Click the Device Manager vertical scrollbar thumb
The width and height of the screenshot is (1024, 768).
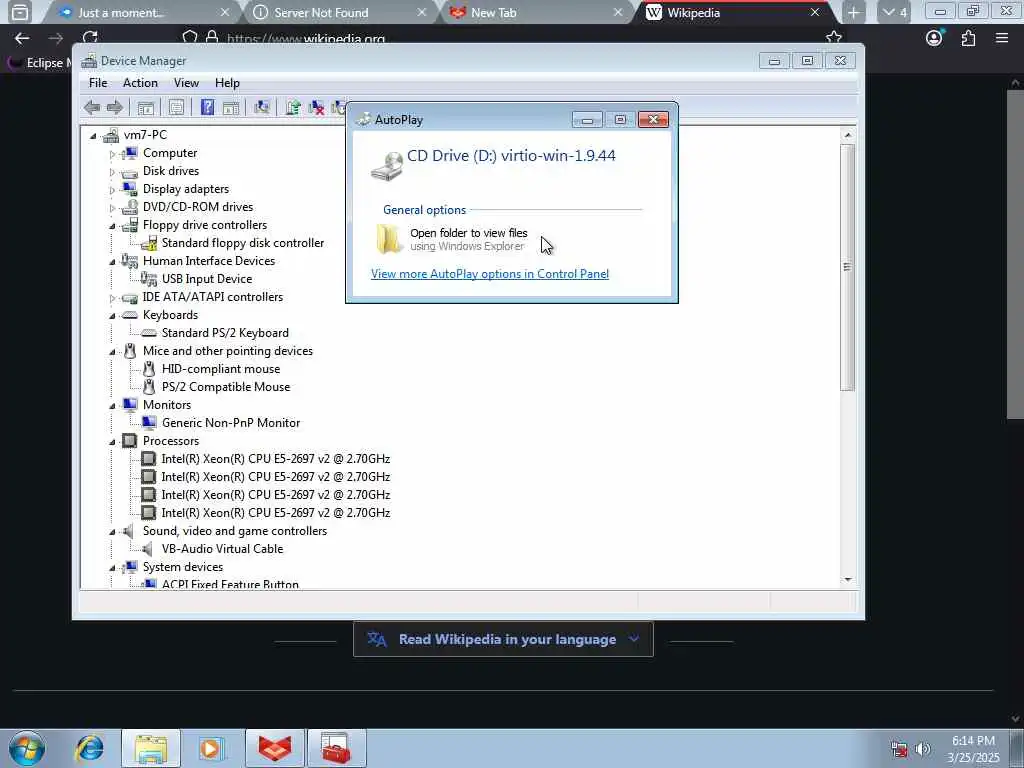click(848, 266)
